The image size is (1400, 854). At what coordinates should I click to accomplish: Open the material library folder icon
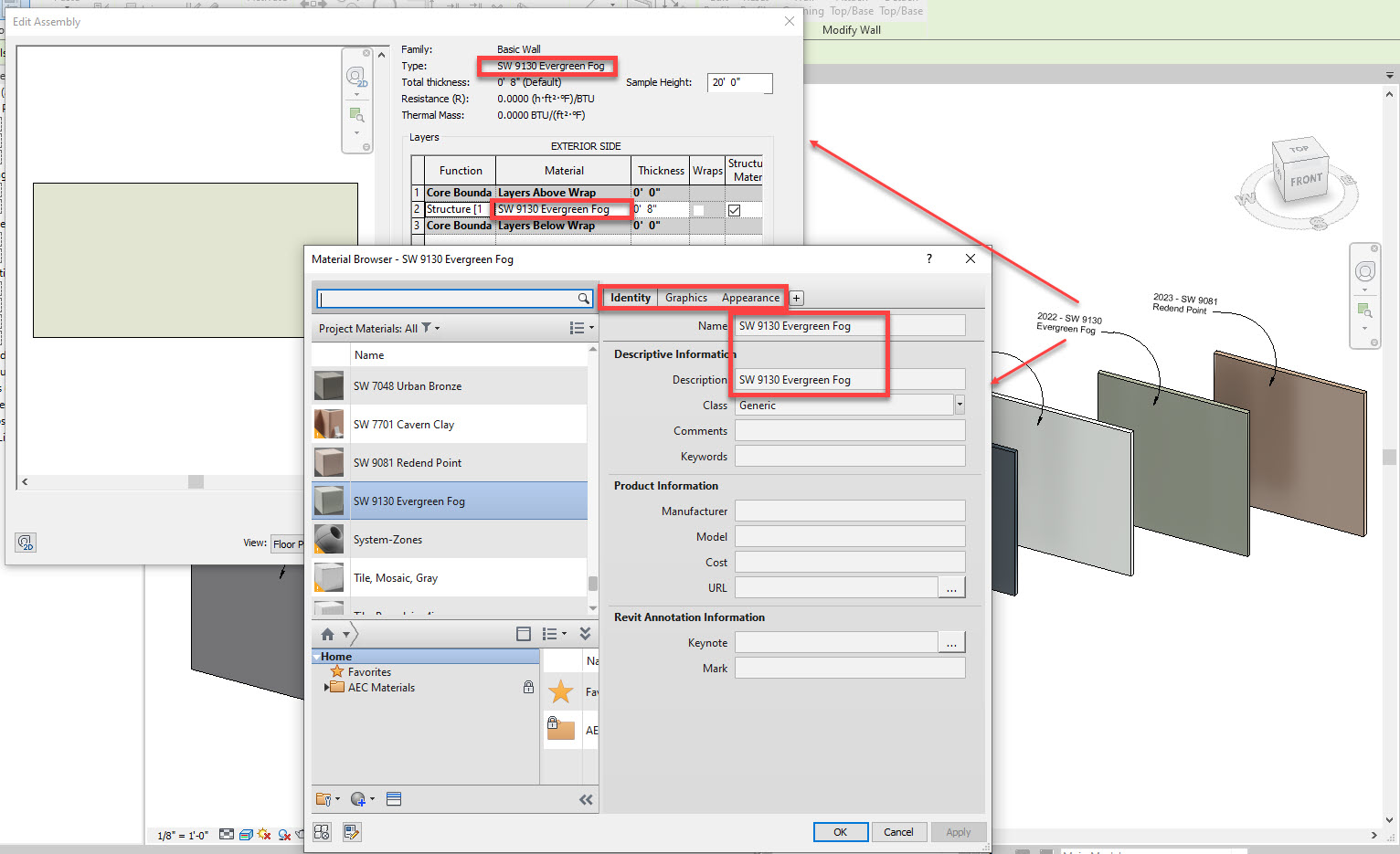[323, 798]
